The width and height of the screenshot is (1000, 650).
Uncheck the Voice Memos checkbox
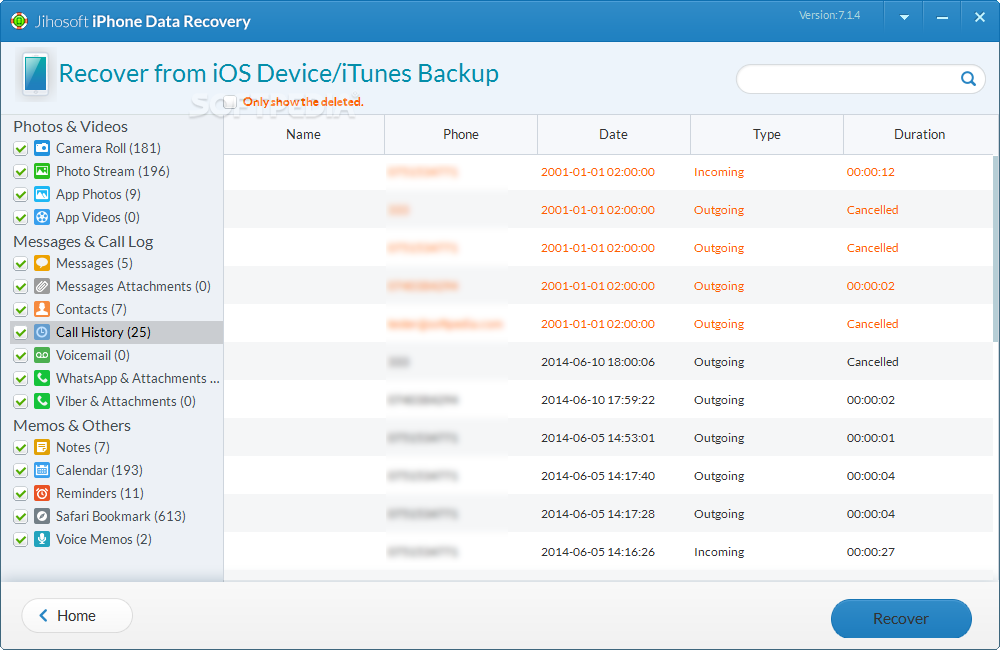[x=20, y=539]
